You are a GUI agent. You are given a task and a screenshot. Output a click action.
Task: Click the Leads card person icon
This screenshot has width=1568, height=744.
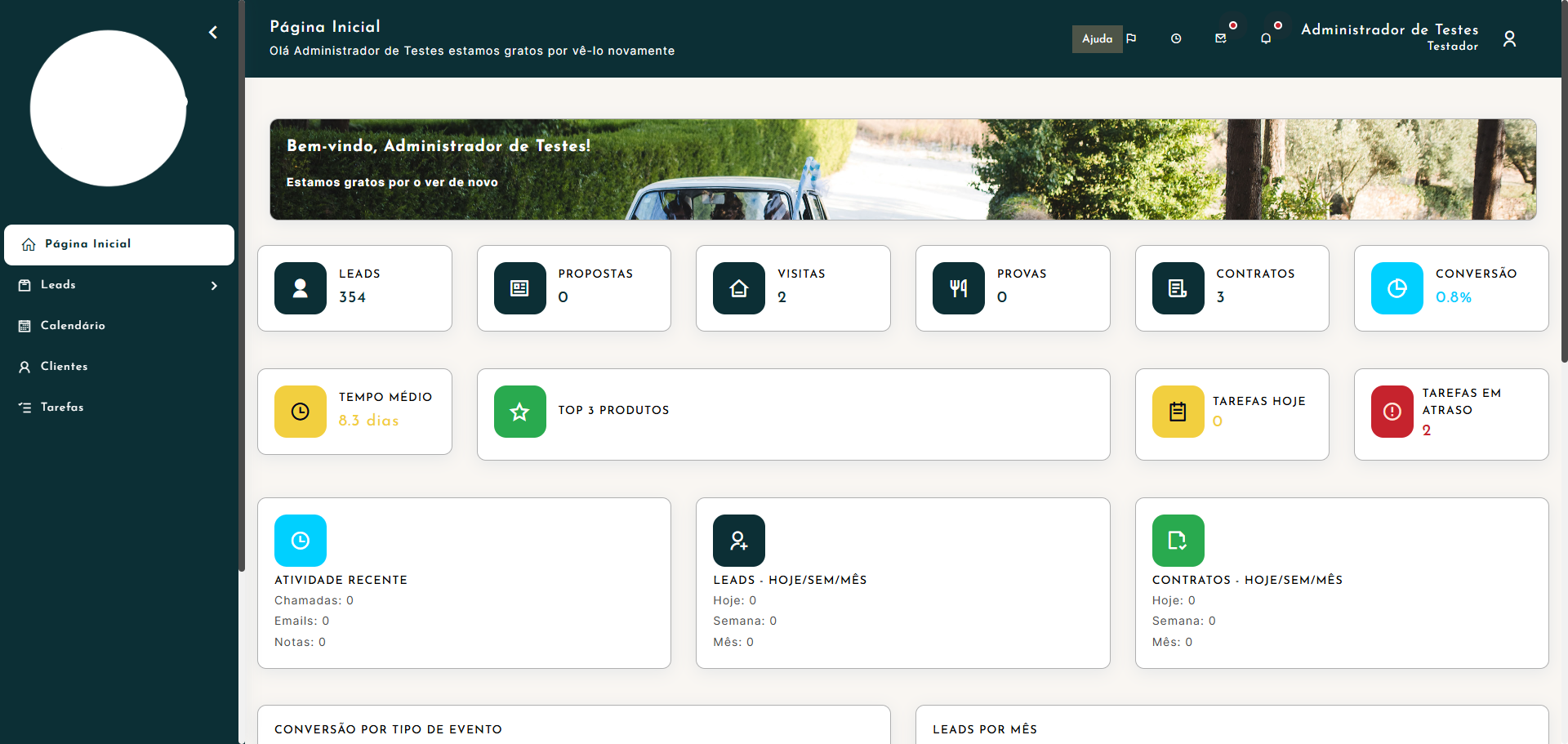301,288
